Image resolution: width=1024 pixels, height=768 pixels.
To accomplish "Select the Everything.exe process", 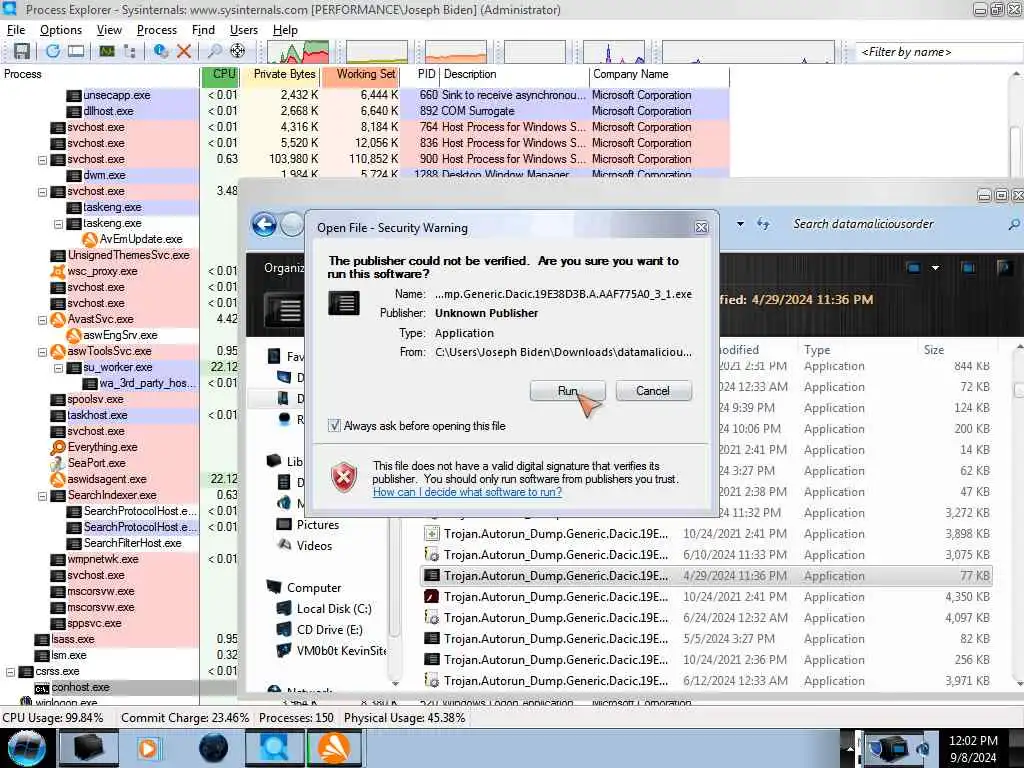I will click(103, 447).
